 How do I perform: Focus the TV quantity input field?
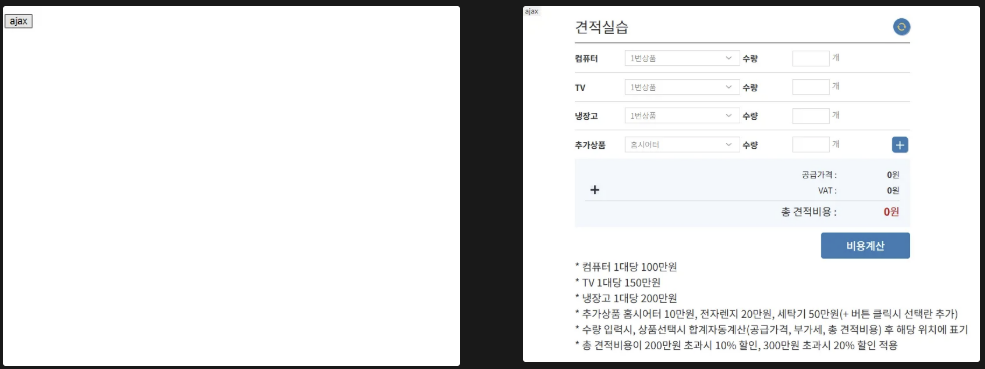pos(810,87)
